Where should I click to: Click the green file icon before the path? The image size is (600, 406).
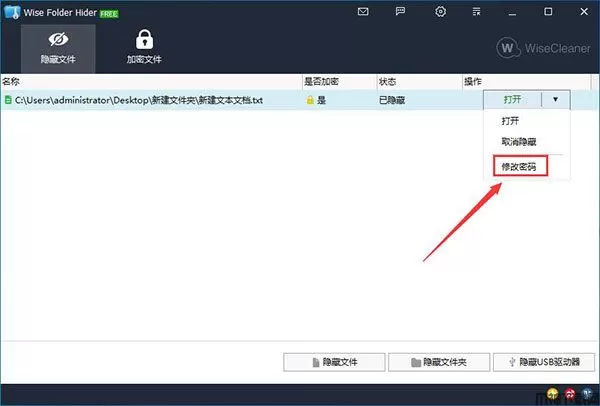tap(8, 100)
